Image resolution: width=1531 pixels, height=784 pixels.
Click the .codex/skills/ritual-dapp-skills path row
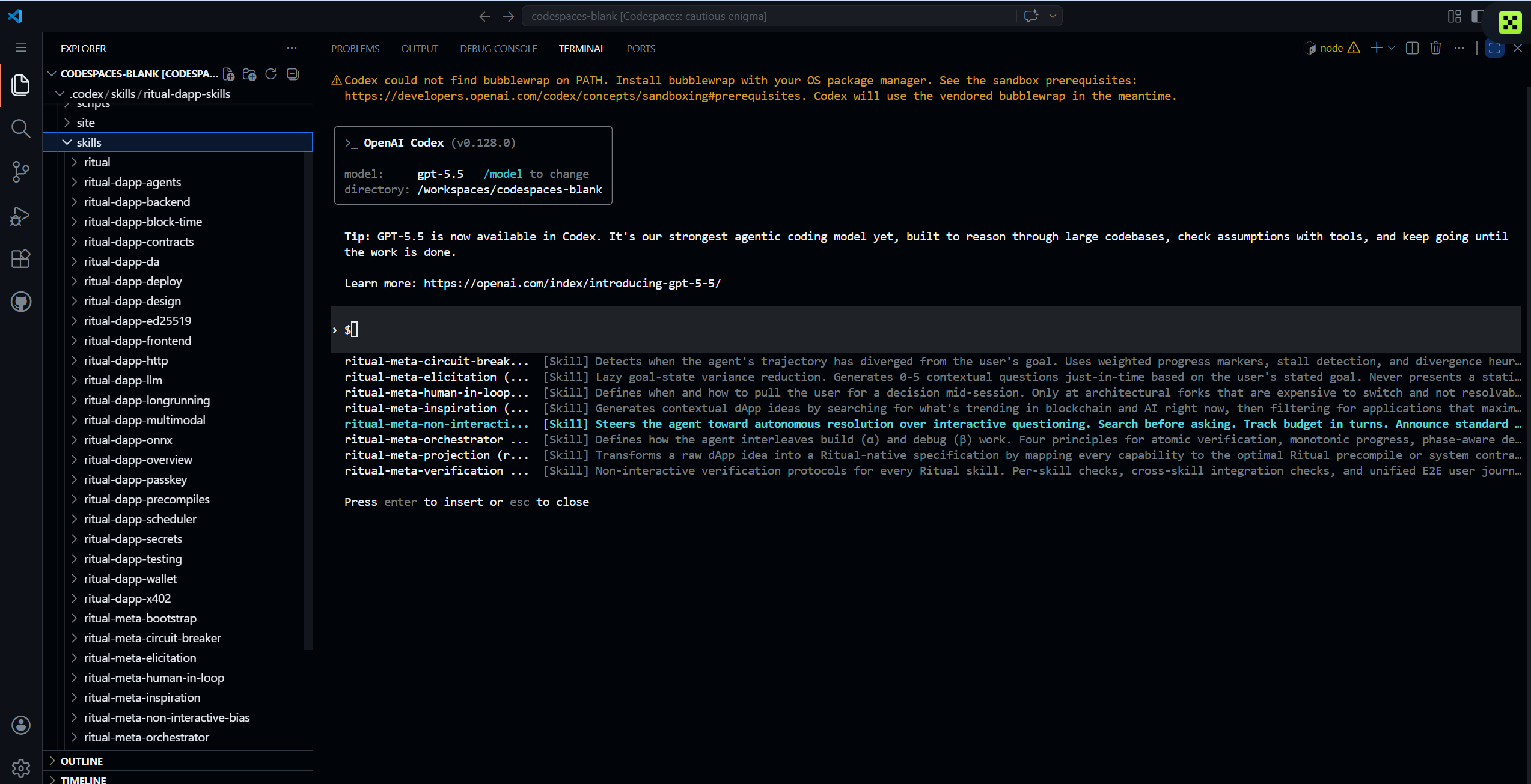pos(177,94)
